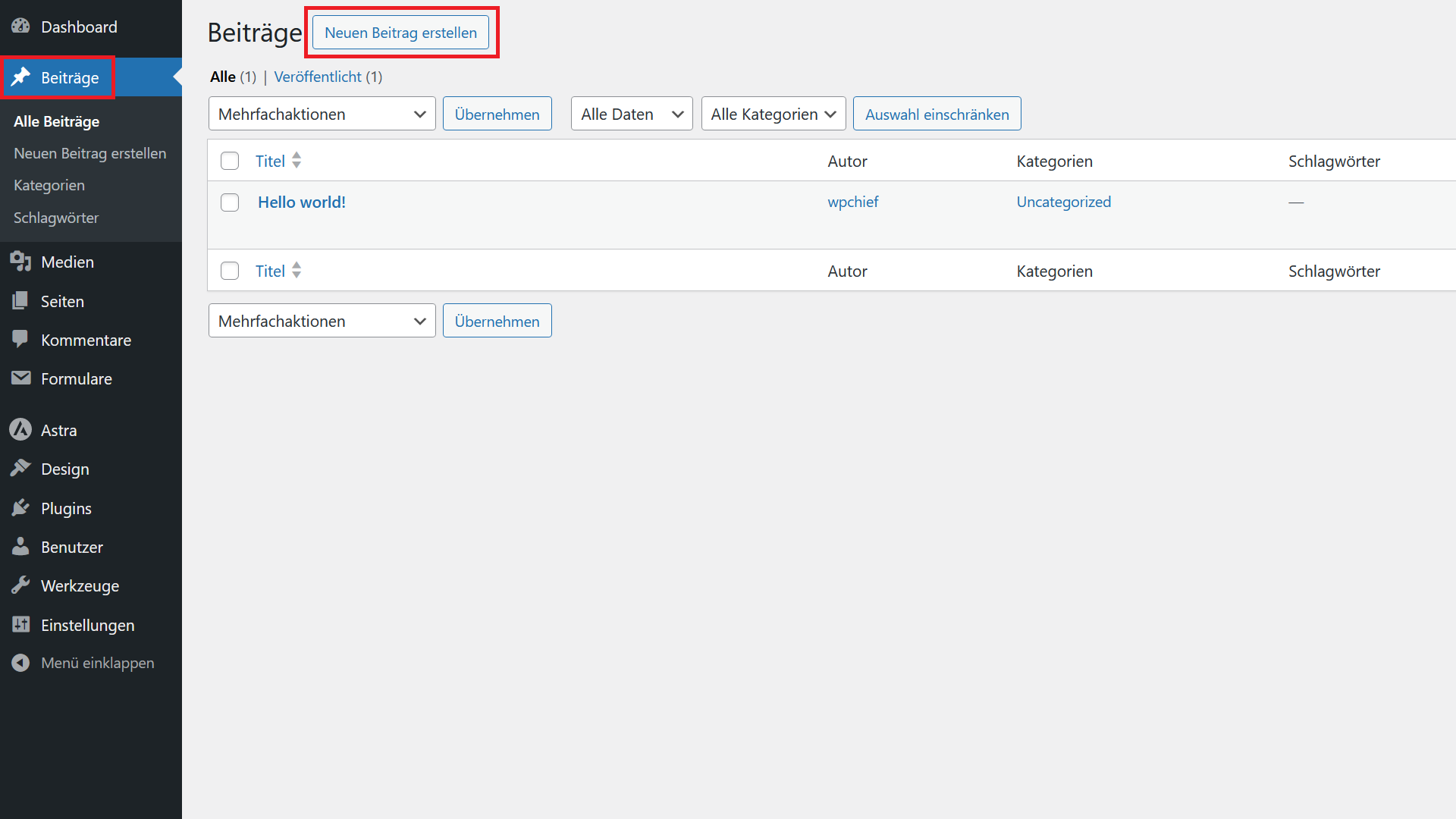Image resolution: width=1456 pixels, height=819 pixels.
Task: Open the bottom Mehrfachaktionen dropdown
Action: point(322,321)
